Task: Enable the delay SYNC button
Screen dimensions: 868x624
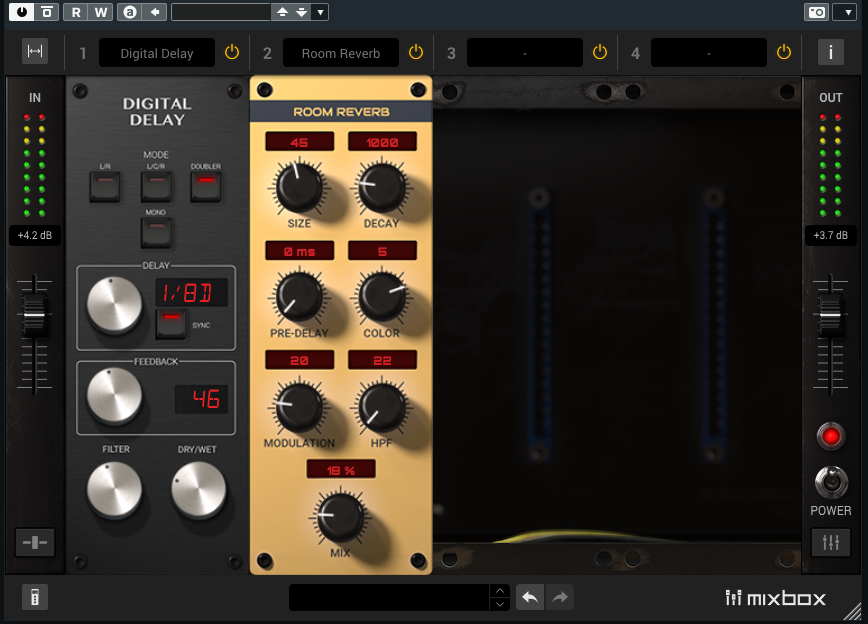Action: [172, 324]
